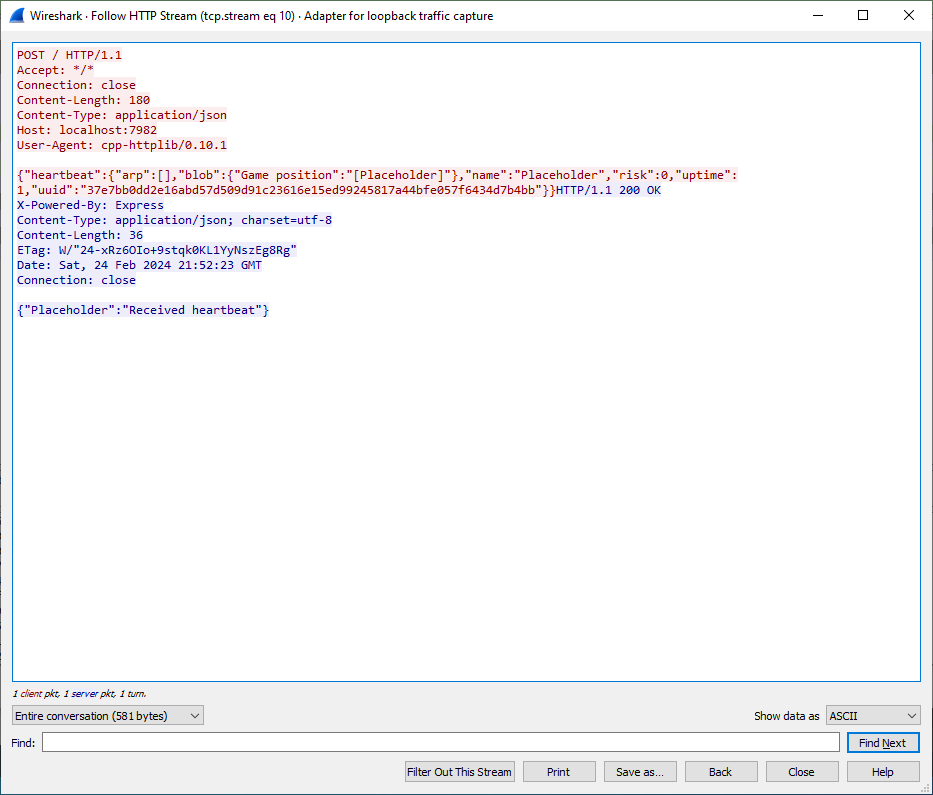The width and height of the screenshot is (933, 795).
Task: Expand the Show data as ASCII dropdown
Action: 873,716
